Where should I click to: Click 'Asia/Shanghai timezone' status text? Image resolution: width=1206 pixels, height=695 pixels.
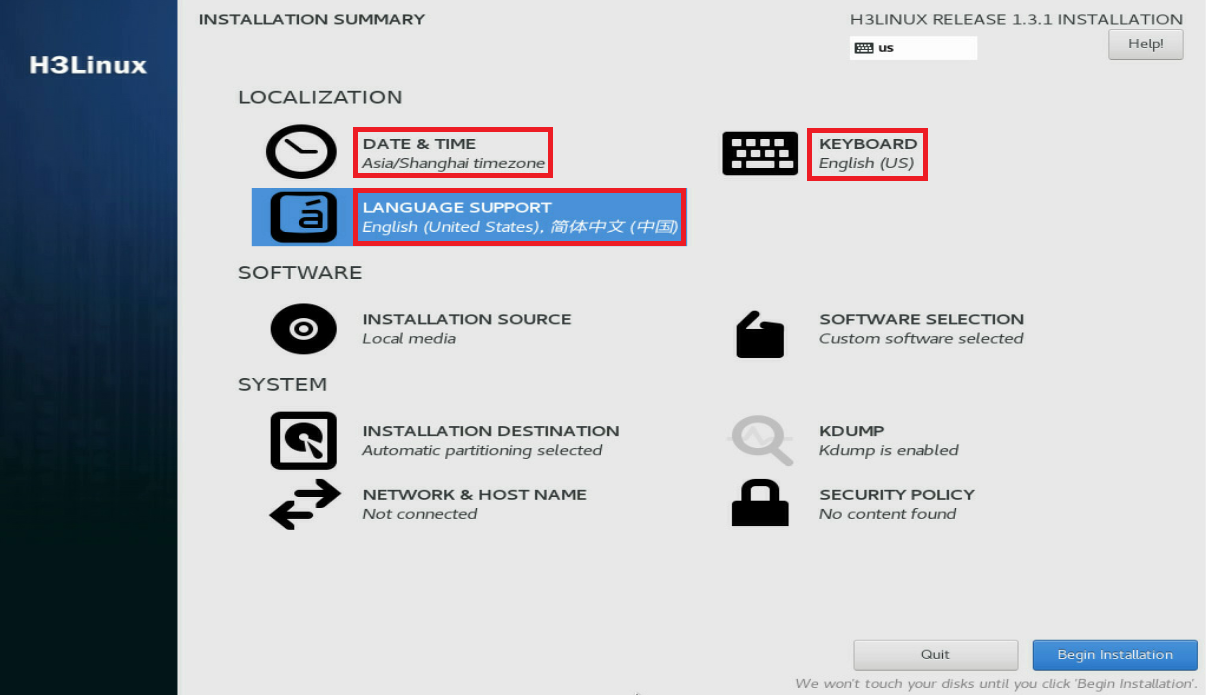pyautogui.click(x=454, y=163)
